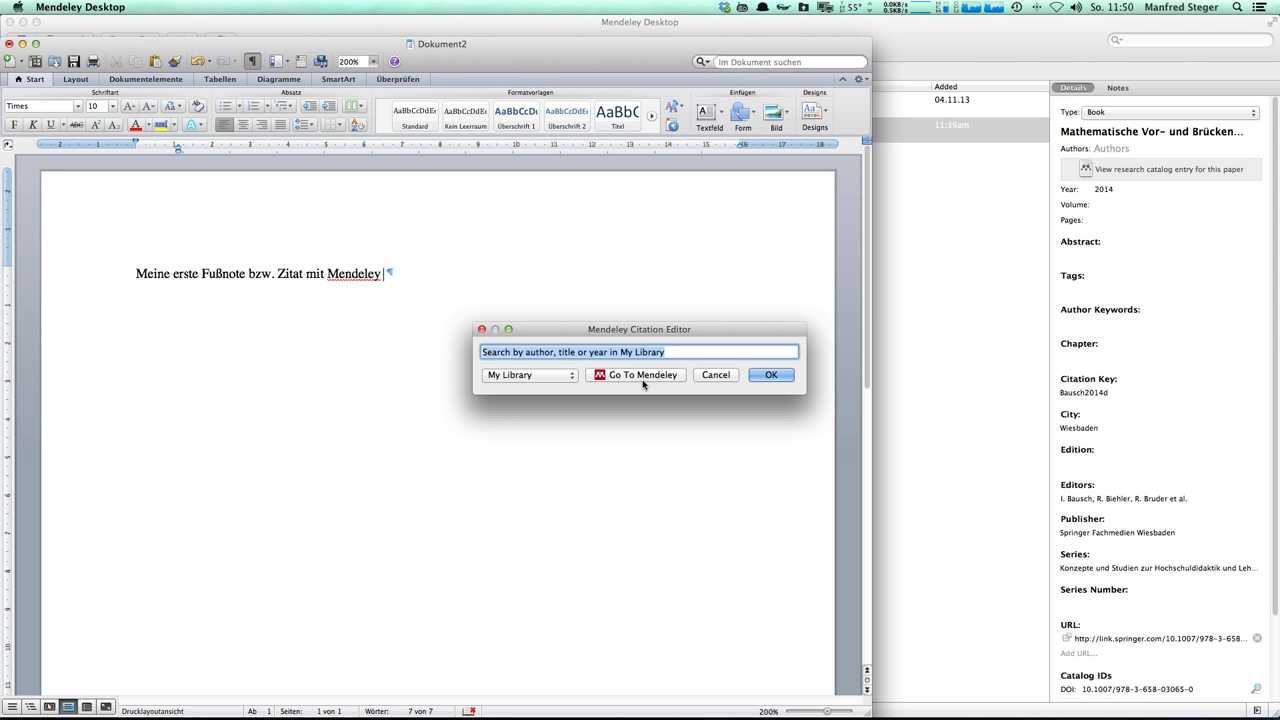Viewport: 1280px width, 720px height.
Task: Switch to Layout ribbon tab
Action: (x=75, y=79)
